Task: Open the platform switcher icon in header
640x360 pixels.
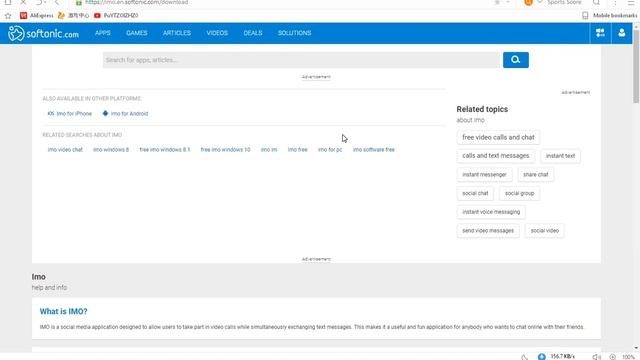Action: pos(600,33)
